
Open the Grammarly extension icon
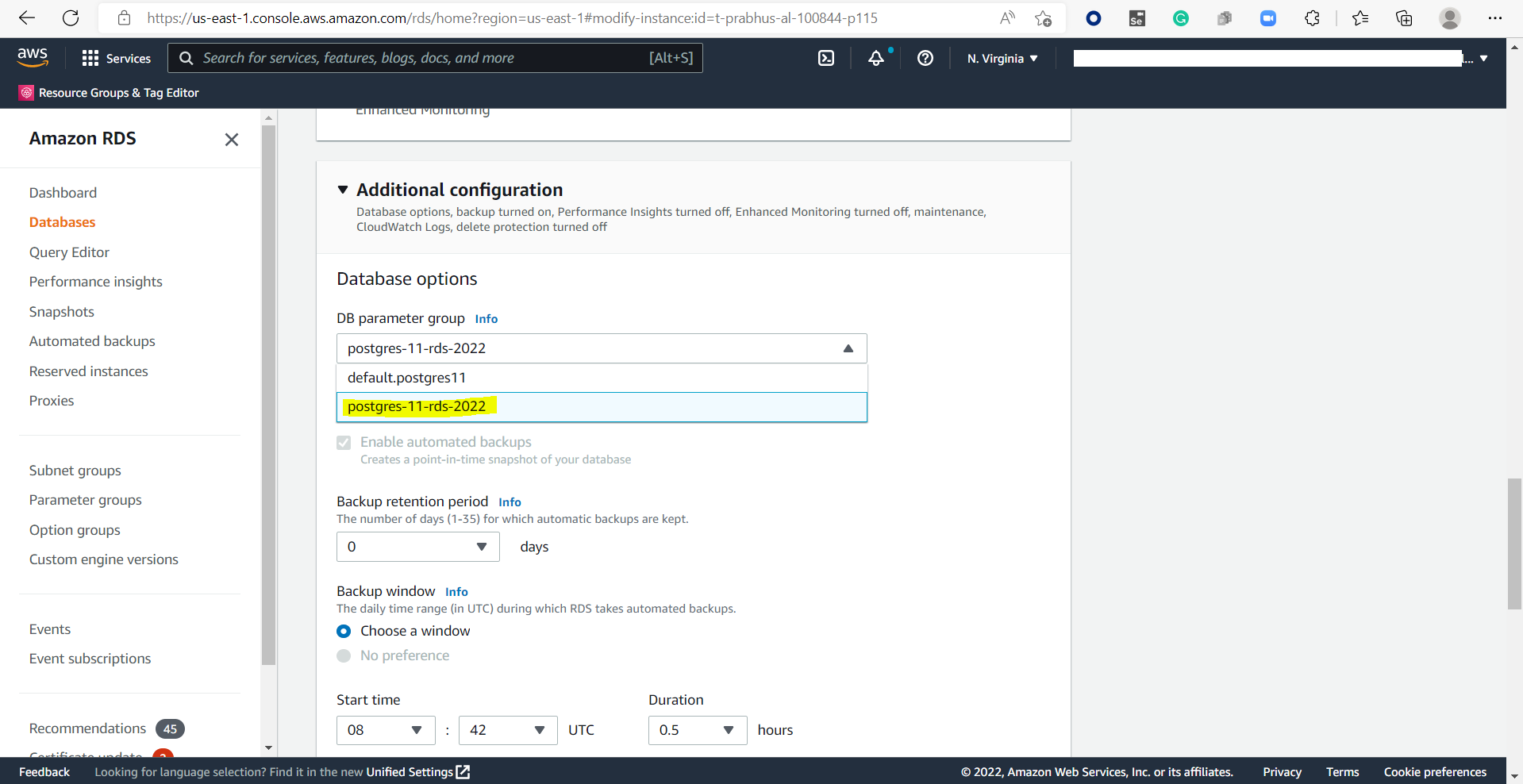pos(1181,17)
